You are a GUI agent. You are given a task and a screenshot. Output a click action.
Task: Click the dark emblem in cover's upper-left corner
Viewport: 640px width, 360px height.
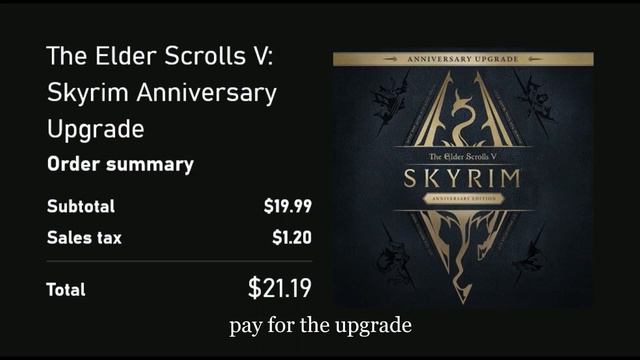pos(389,100)
